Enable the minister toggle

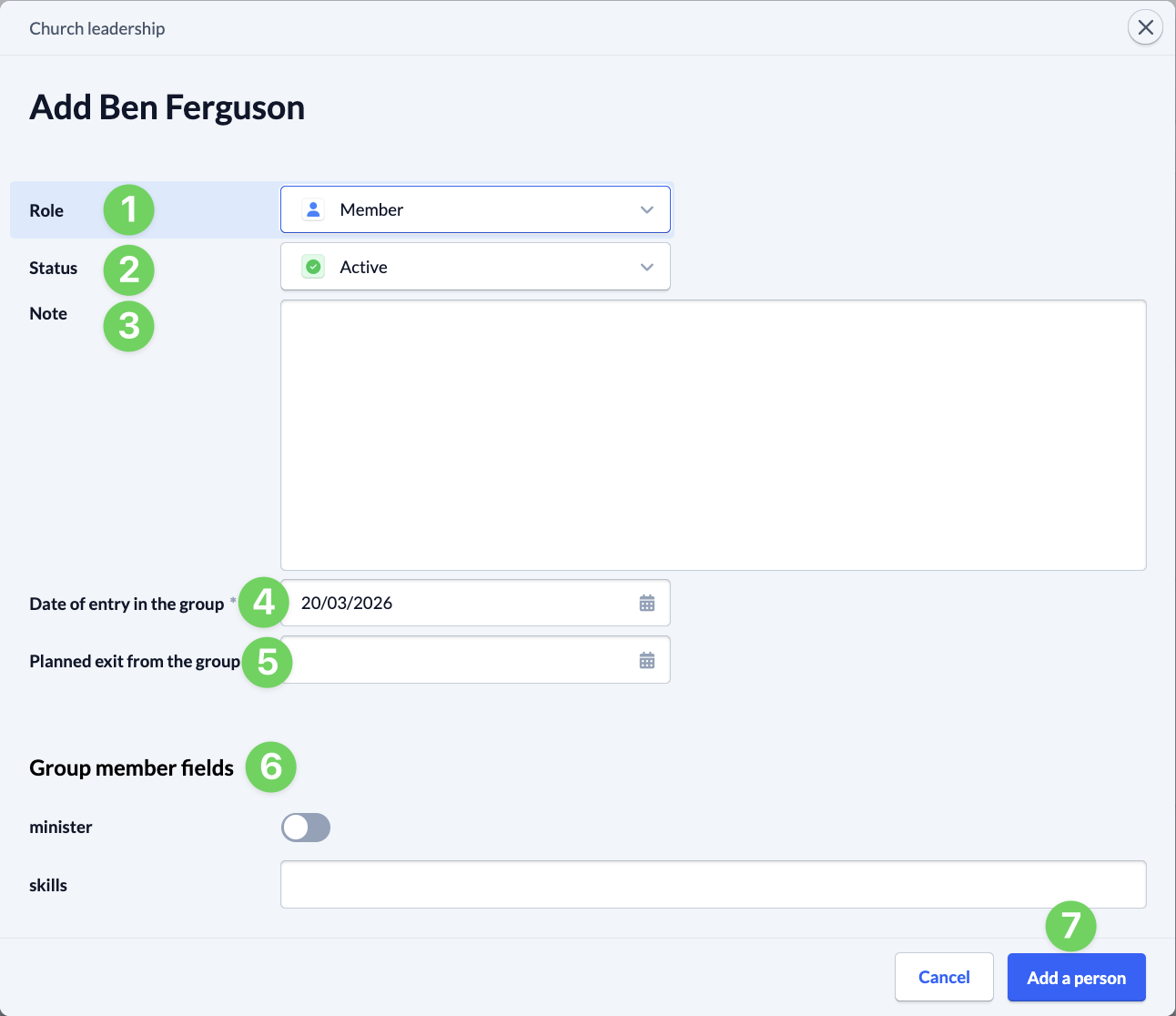[x=306, y=828]
